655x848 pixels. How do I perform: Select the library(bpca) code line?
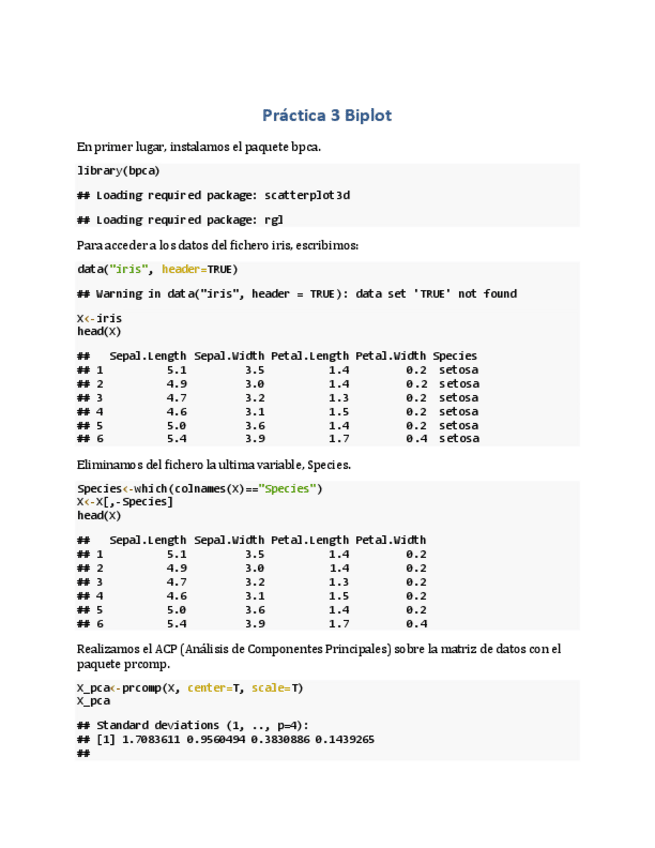click(x=118, y=170)
